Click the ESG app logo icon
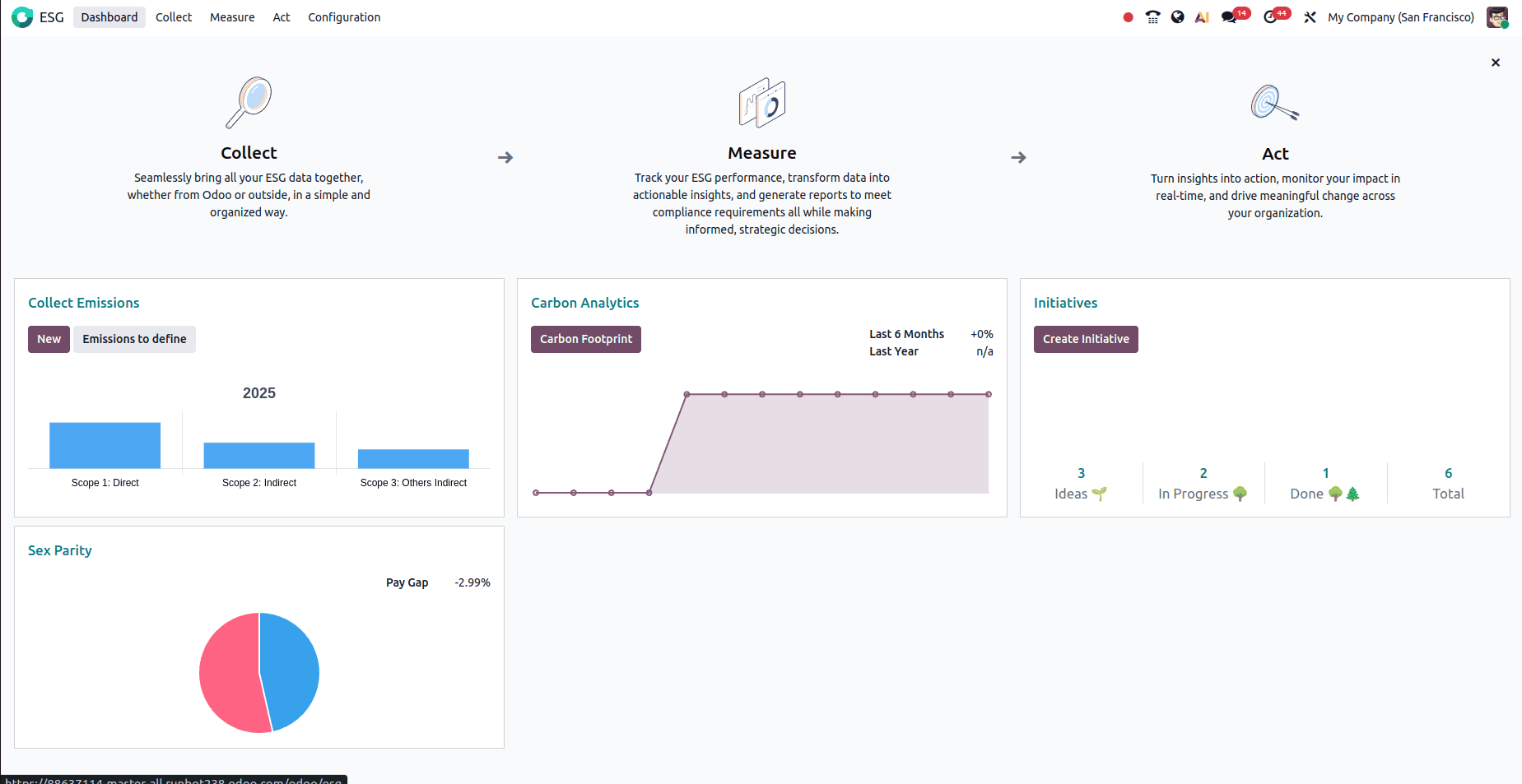The height and width of the screenshot is (784, 1522). [x=22, y=17]
